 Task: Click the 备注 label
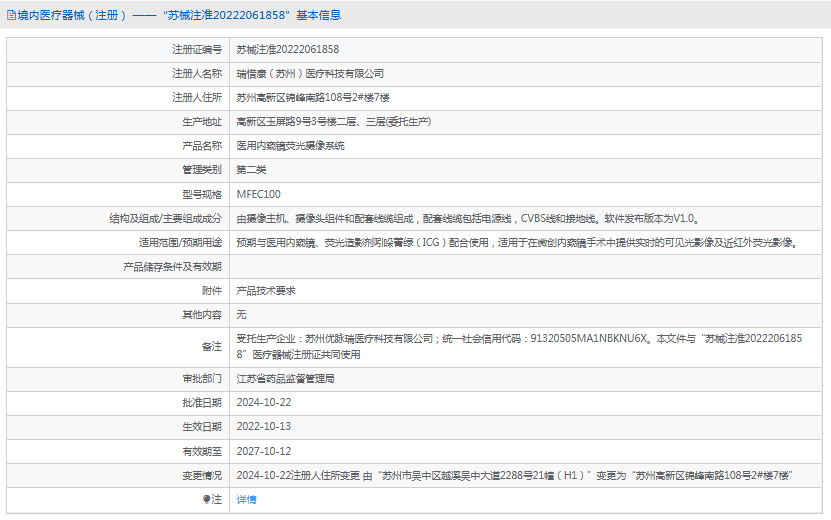(x=212, y=346)
